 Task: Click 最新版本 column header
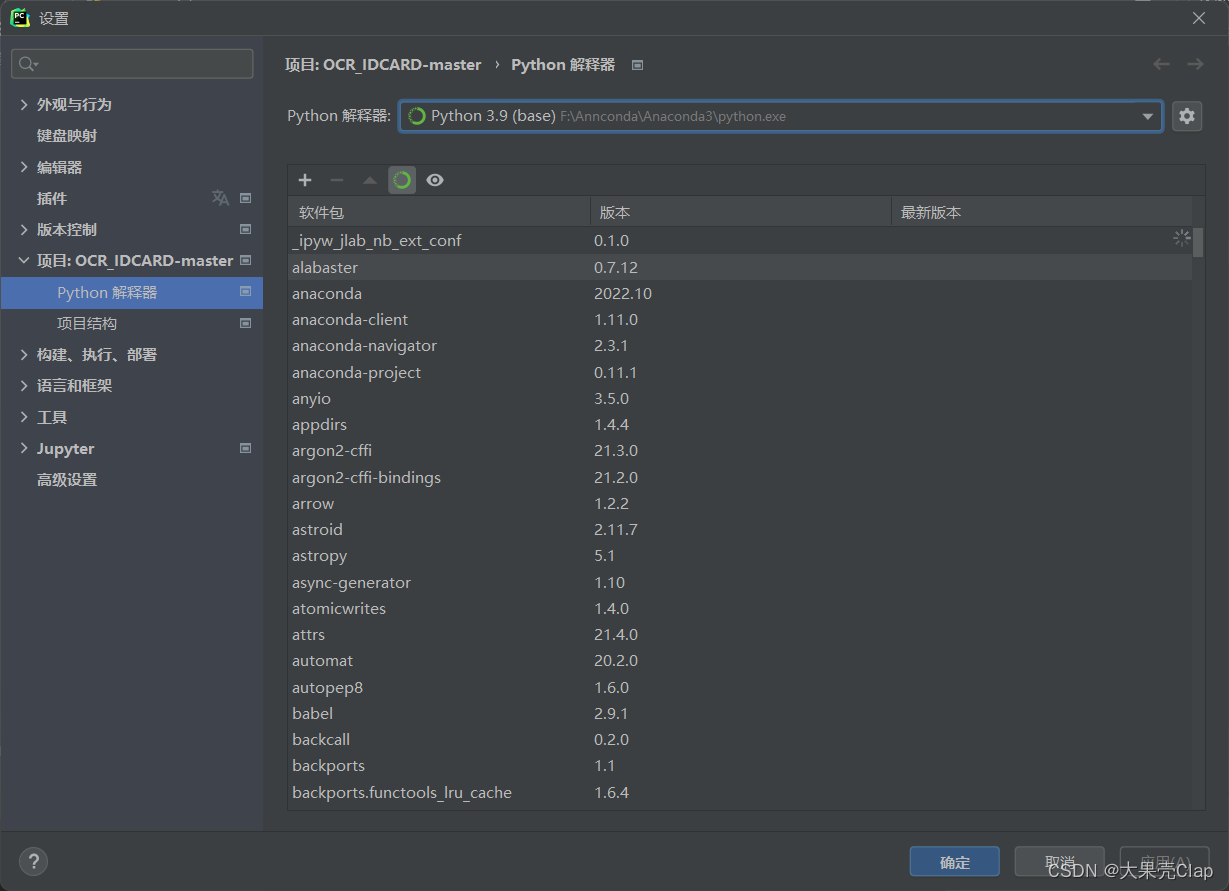point(1041,212)
